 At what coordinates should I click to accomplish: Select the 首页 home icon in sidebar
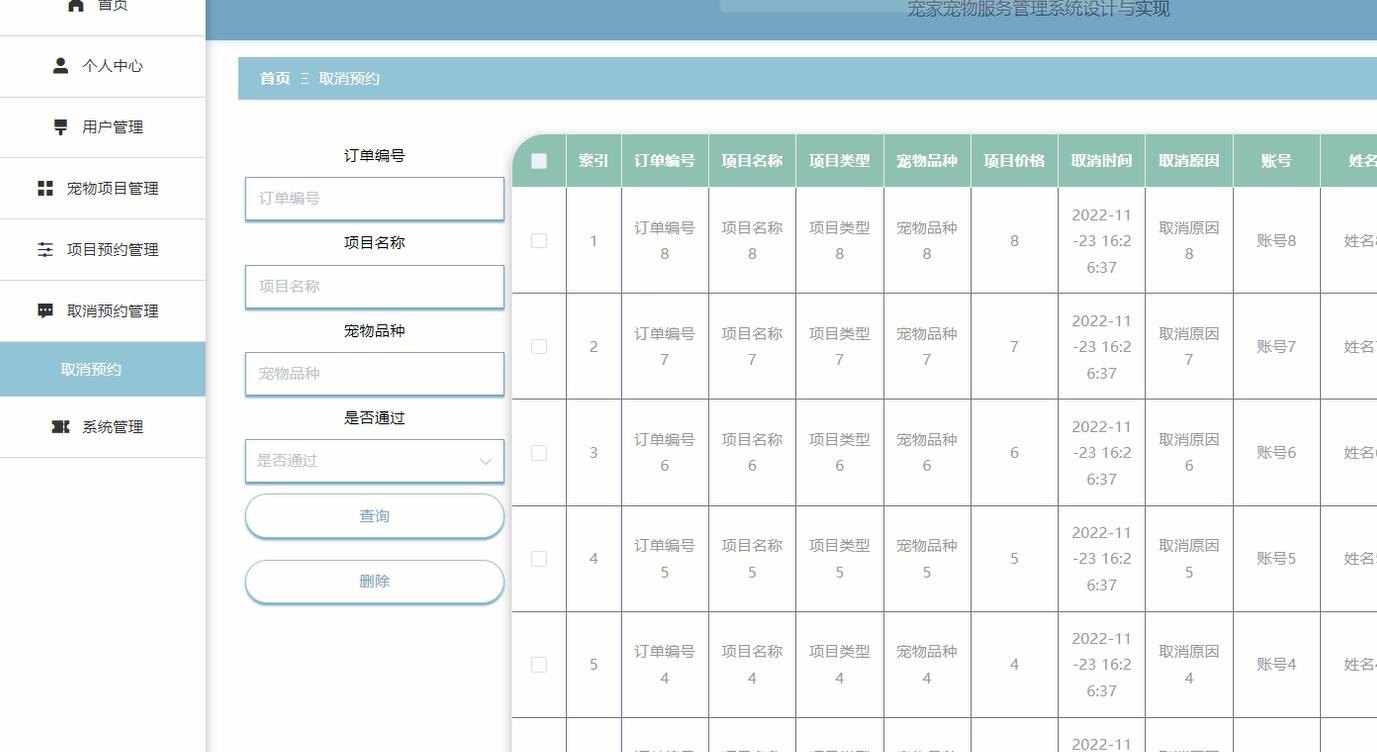(74, 5)
